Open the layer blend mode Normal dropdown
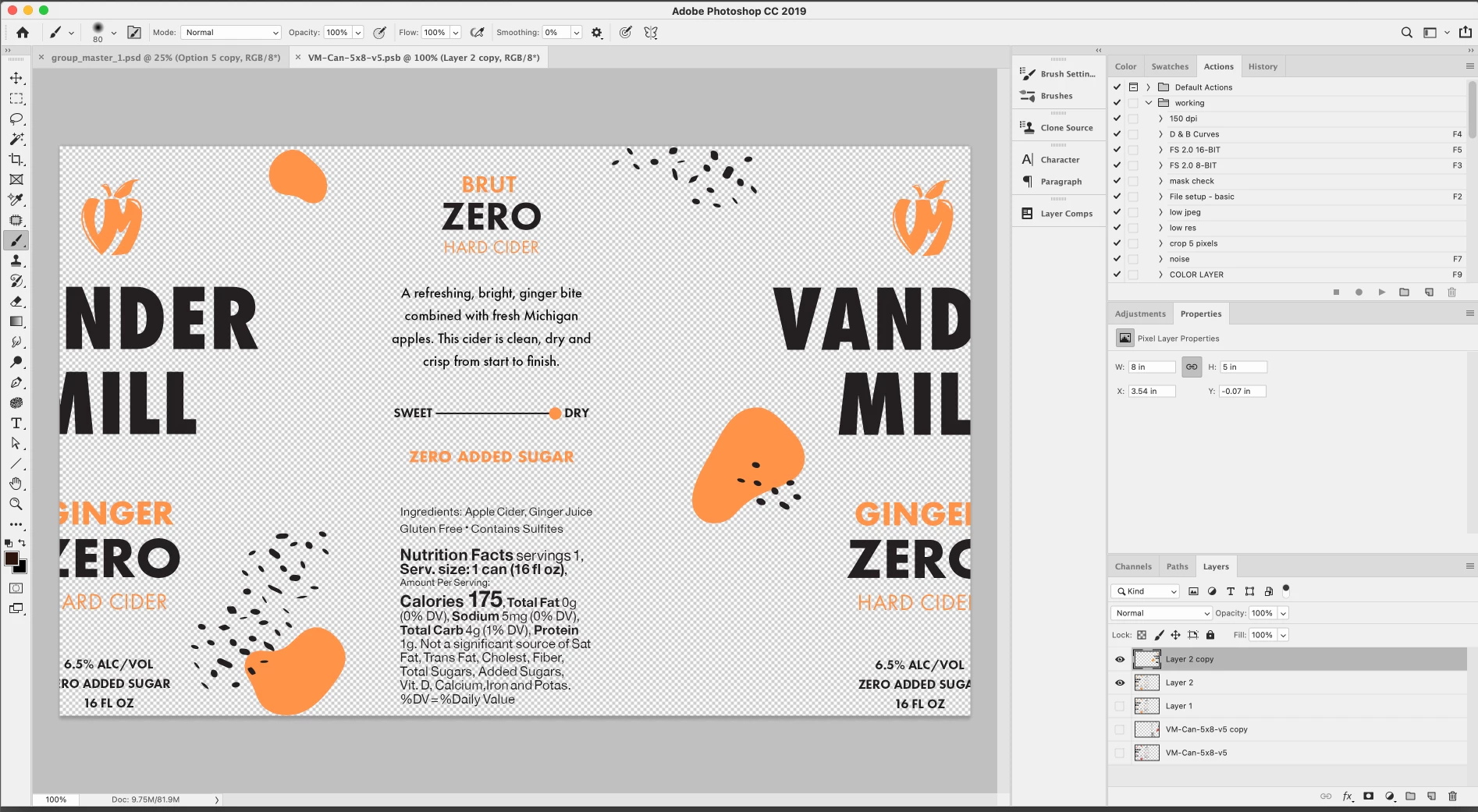Screen dimensions: 1478x812 pyautogui.click(x=1161, y=613)
